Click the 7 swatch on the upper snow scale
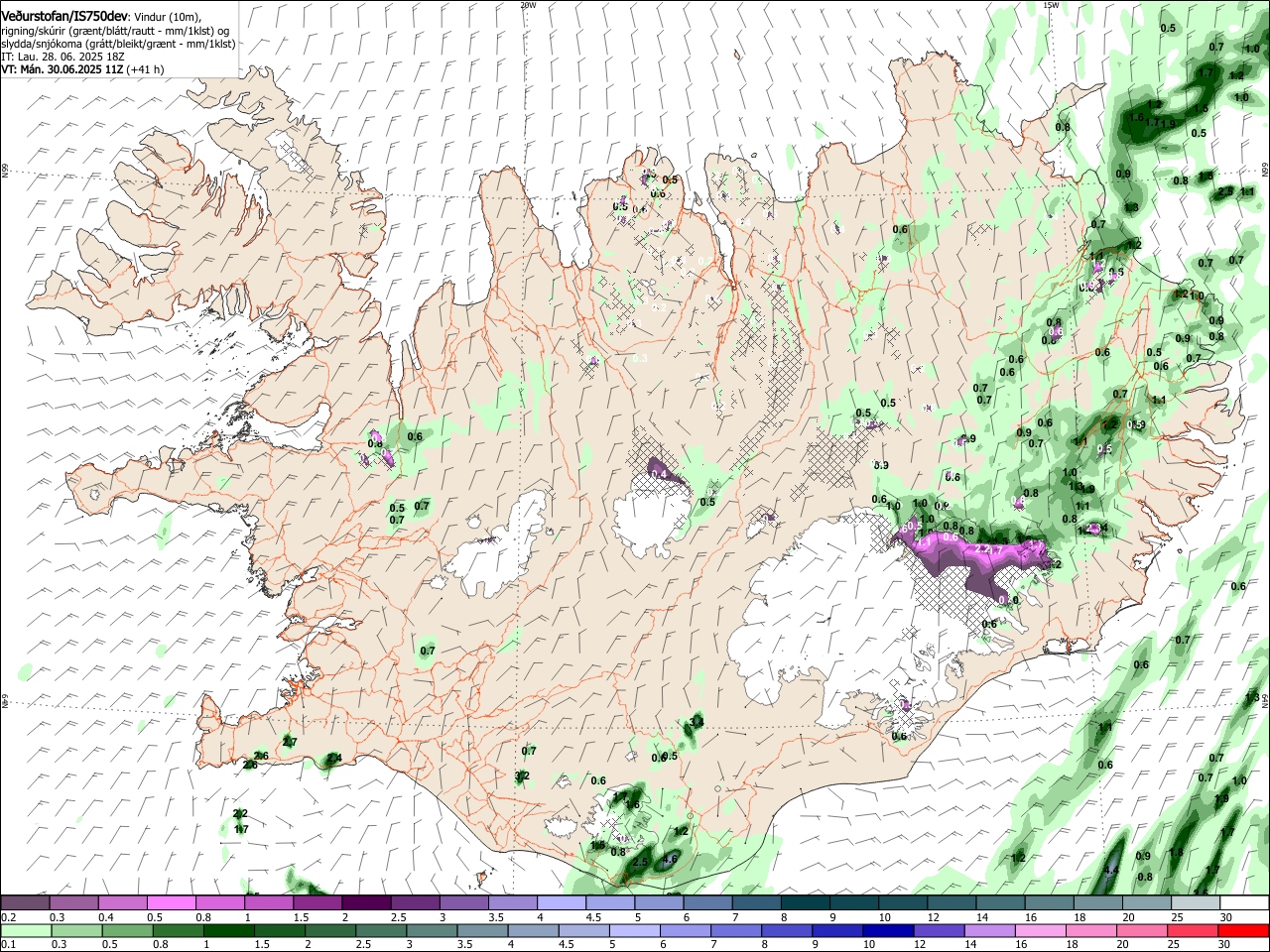1270x952 pixels. 755,902
